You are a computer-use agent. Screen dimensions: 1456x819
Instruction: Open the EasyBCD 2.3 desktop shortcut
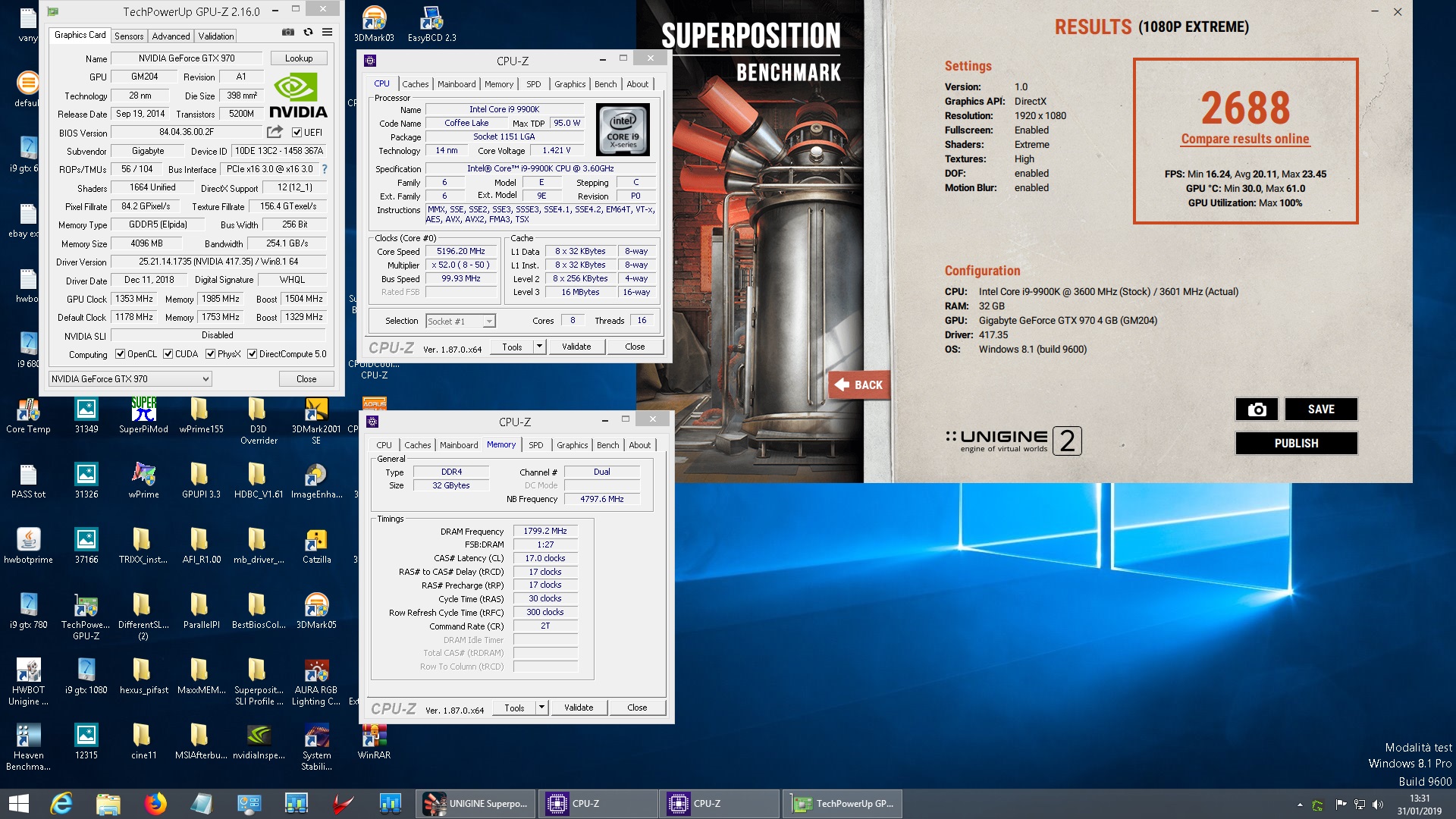(431, 24)
